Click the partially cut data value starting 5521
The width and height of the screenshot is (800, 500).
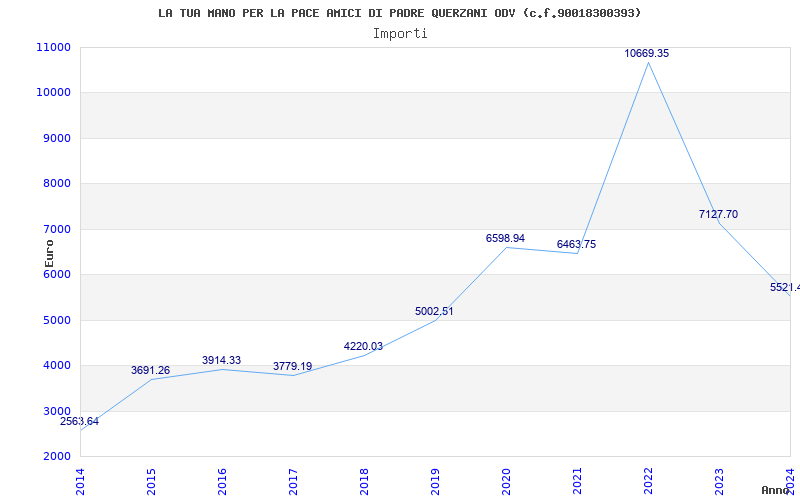pos(785,288)
